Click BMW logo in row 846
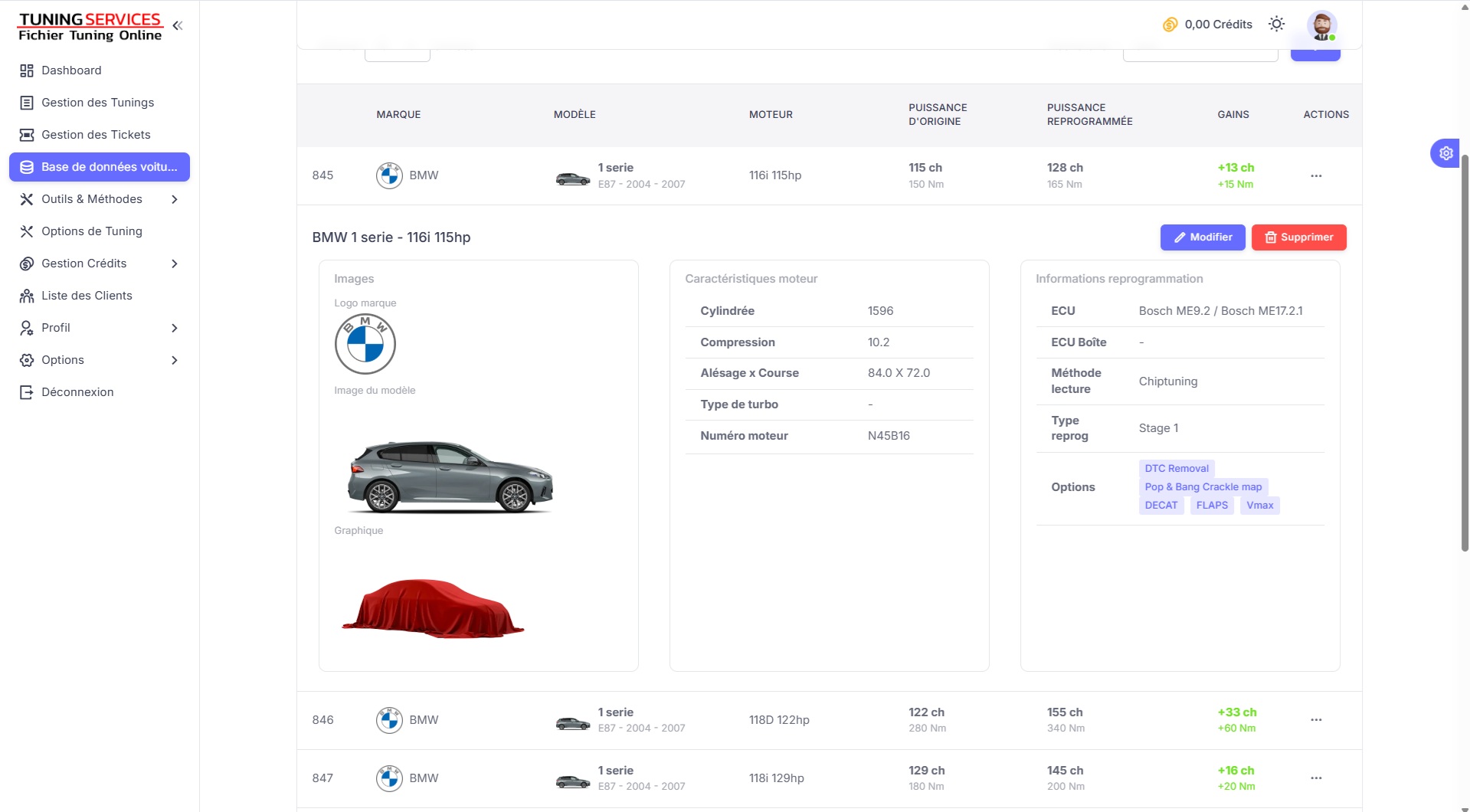The image size is (1470, 812). click(389, 720)
